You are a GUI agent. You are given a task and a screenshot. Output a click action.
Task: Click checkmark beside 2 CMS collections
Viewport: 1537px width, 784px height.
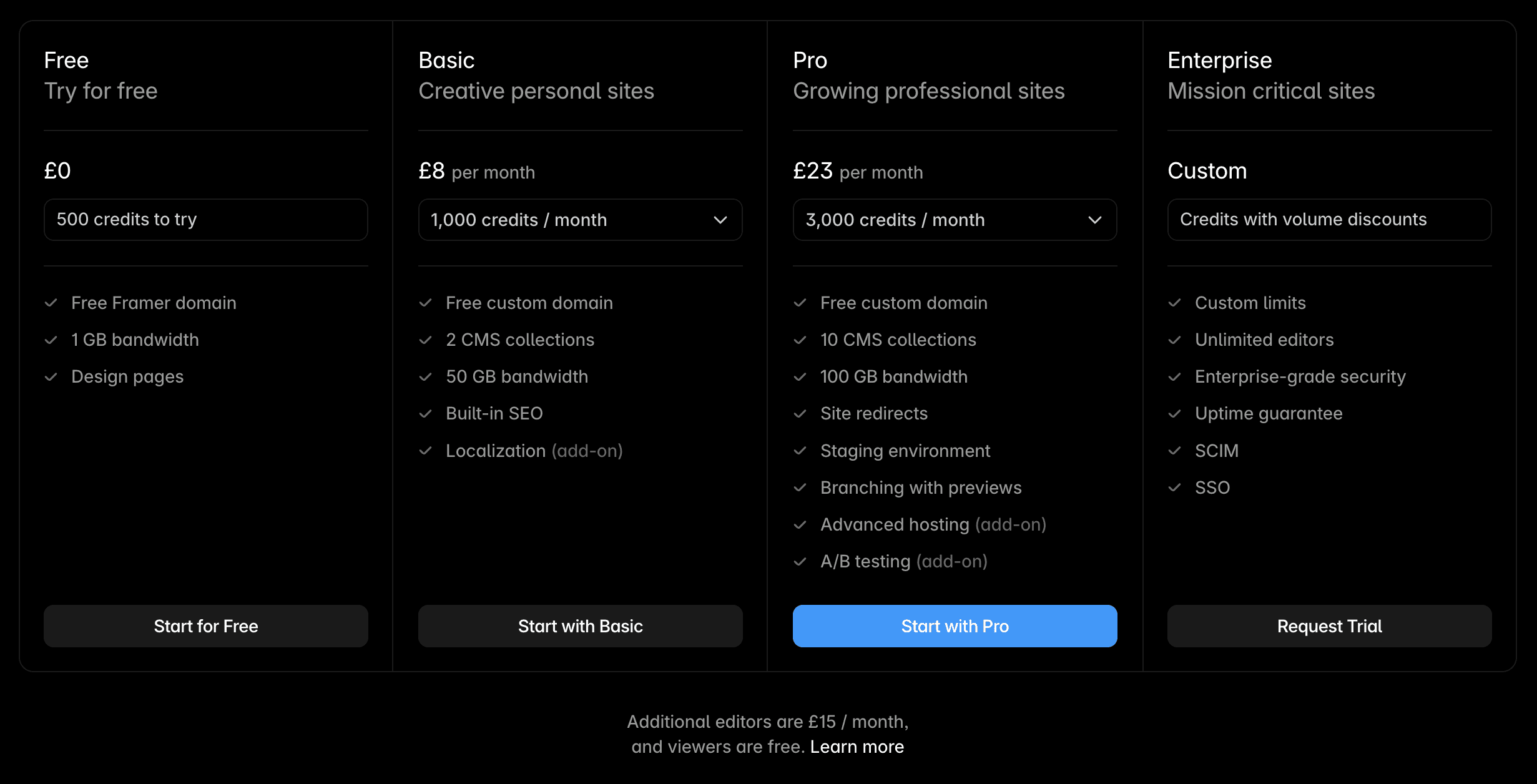(x=426, y=340)
